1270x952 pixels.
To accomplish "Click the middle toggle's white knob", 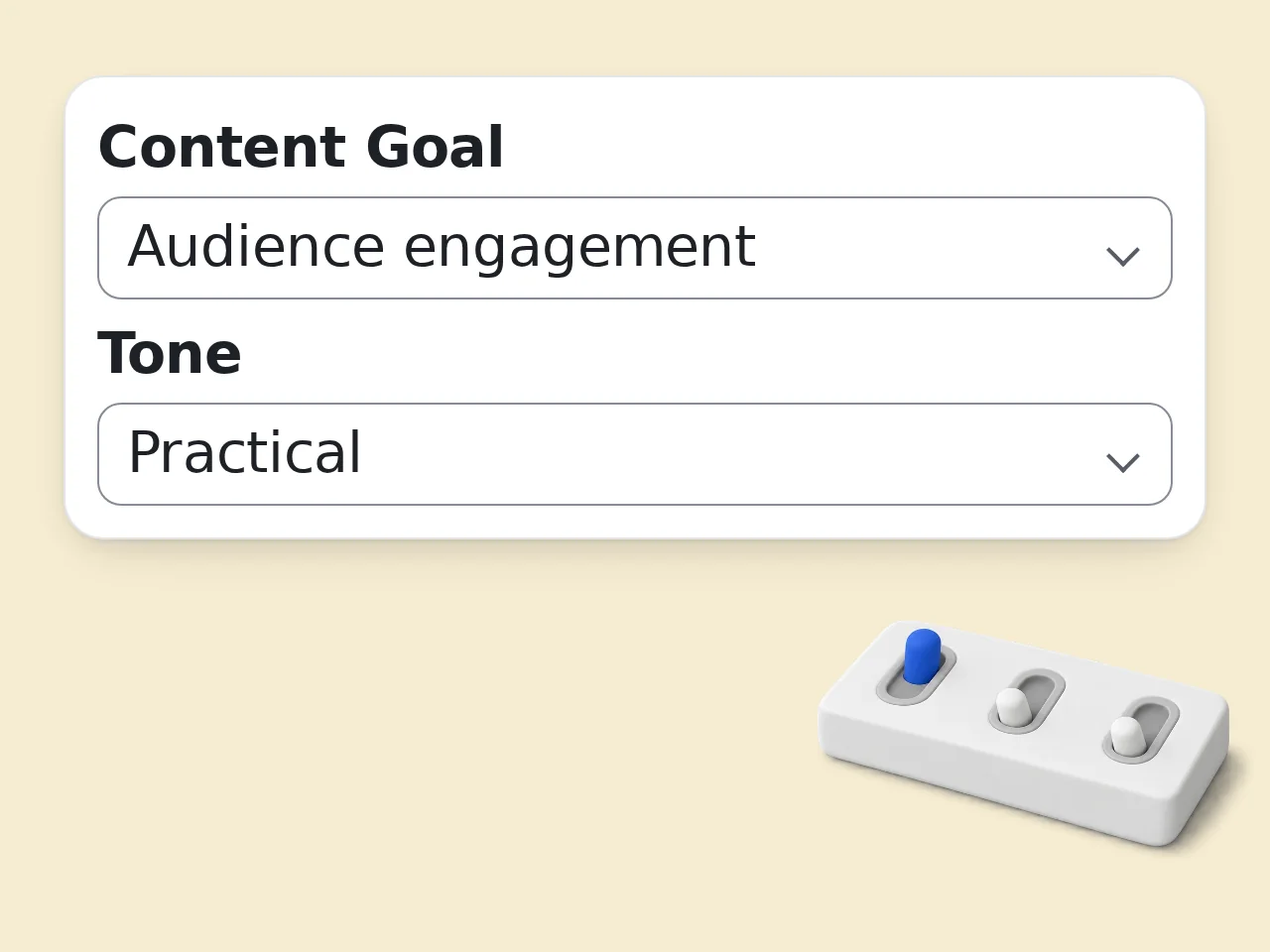I will [x=1011, y=708].
